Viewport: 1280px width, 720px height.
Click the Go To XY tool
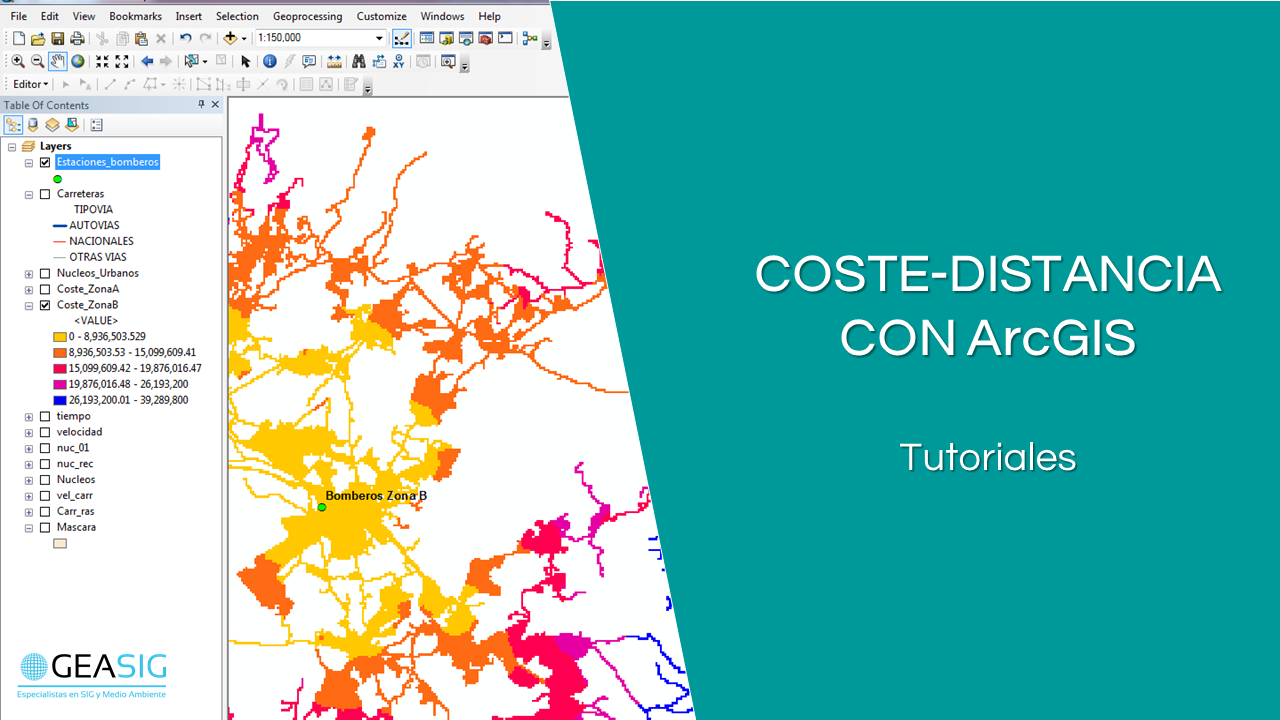pos(399,62)
